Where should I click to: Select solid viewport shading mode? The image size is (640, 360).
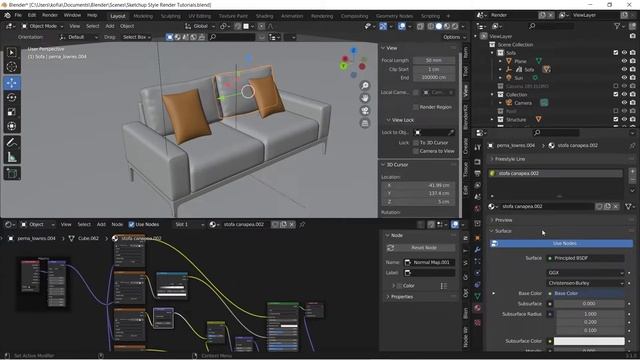pyautogui.click(x=438, y=26)
